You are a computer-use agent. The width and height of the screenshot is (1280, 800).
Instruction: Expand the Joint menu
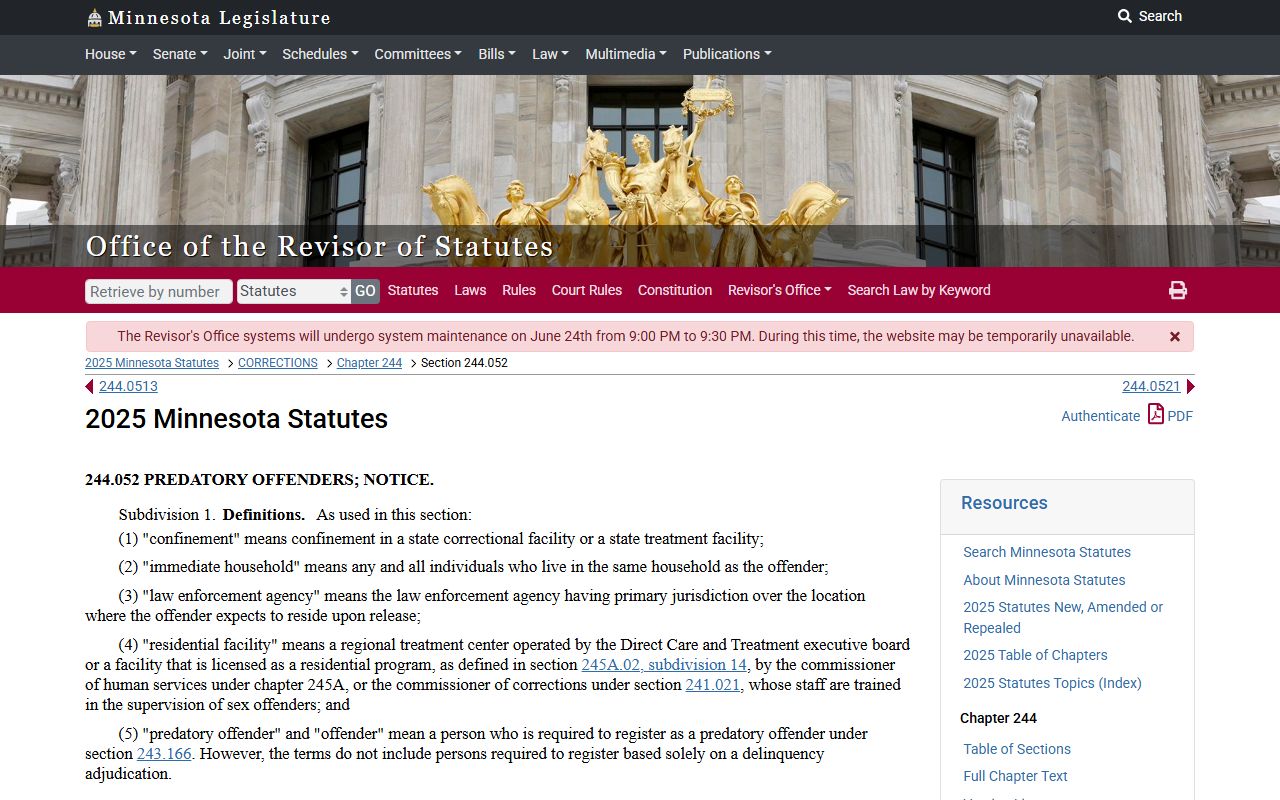point(245,54)
